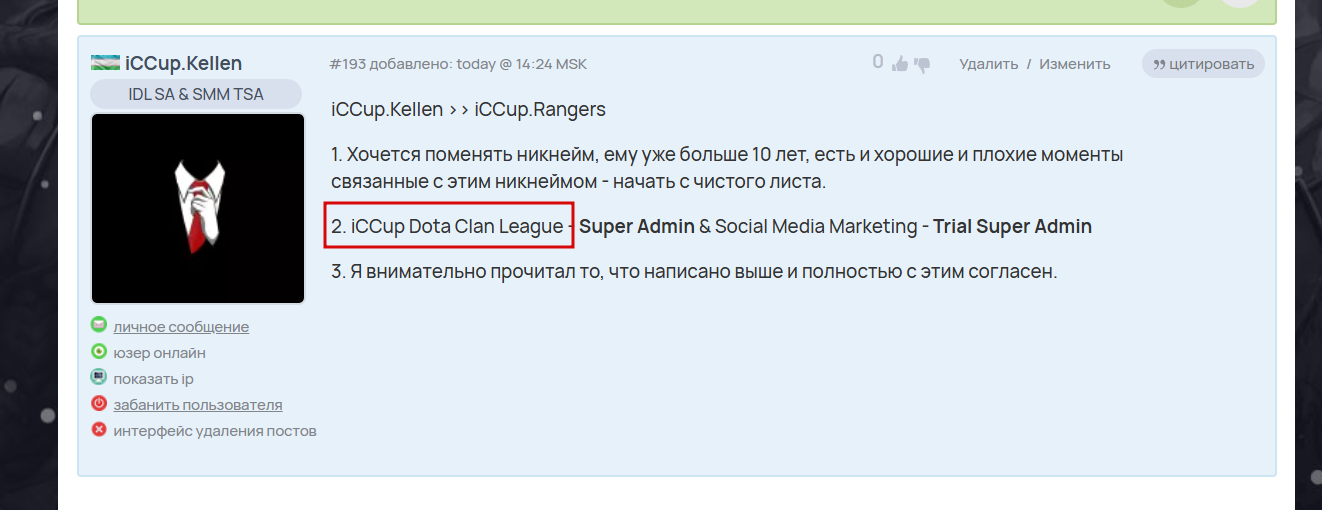Open the iCCup.Kellen username profile link
The width and height of the screenshot is (1322, 510).
[184, 63]
